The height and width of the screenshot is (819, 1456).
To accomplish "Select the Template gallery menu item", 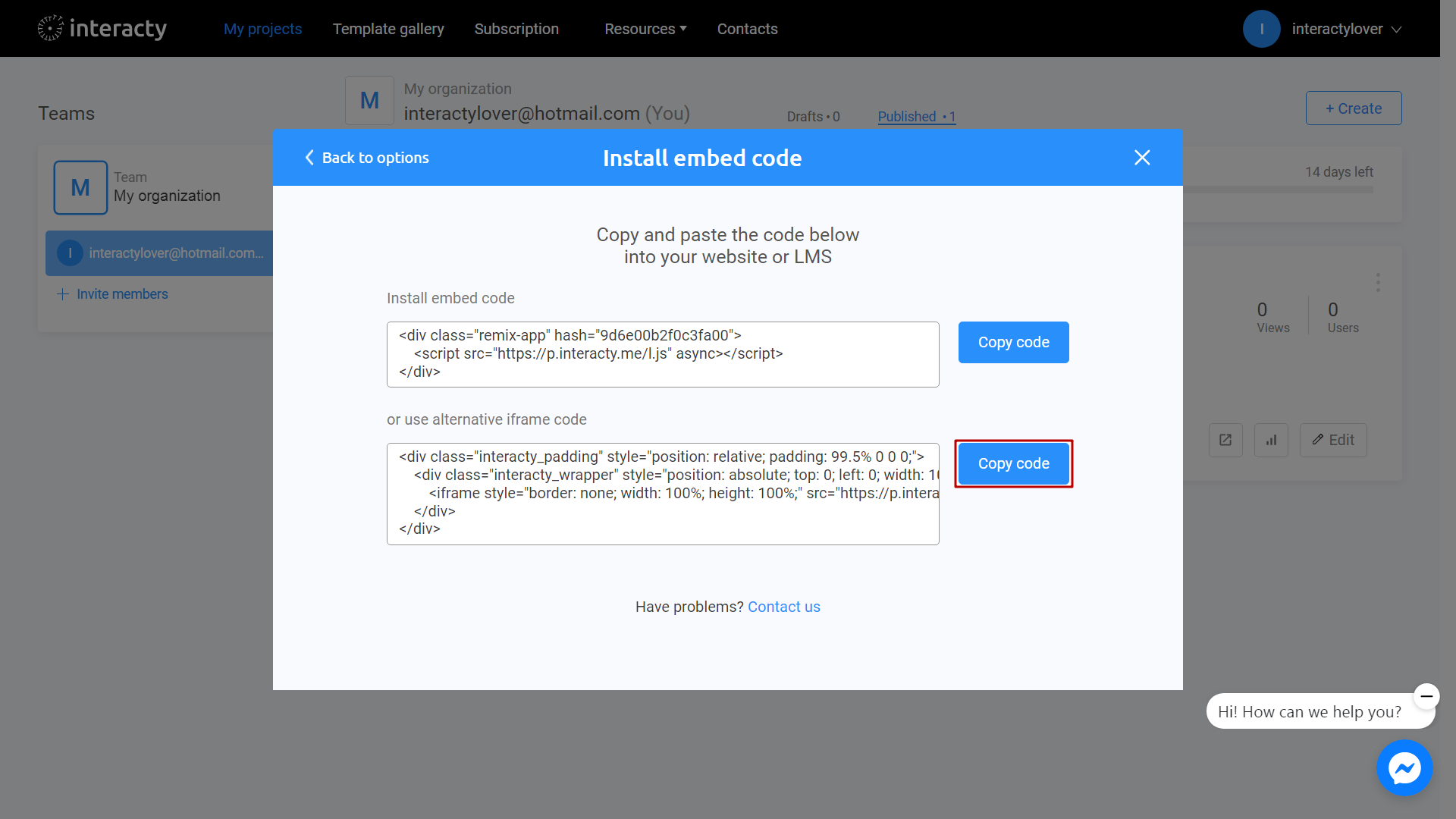I will click(x=388, y=28).
